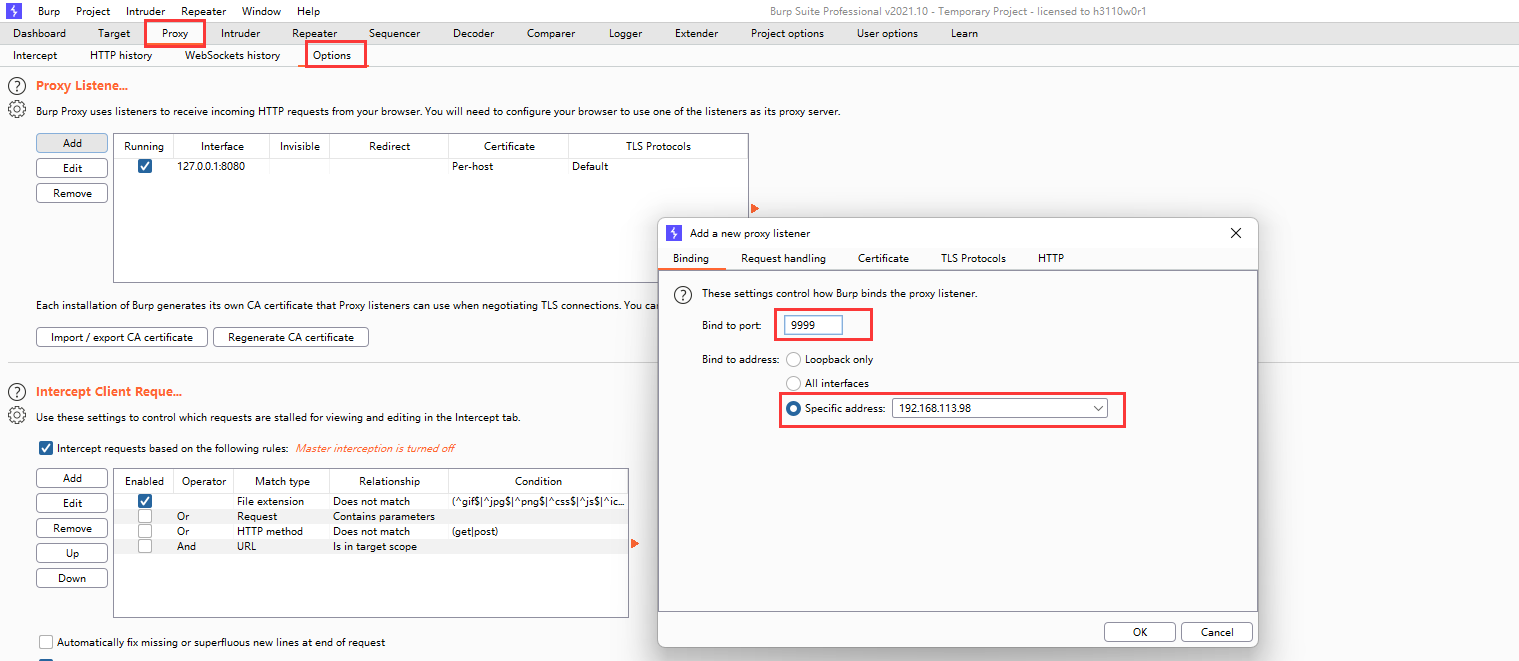Open the Repeater tab in main toolbar
The image size is (1519, 661).
(314, 33)
